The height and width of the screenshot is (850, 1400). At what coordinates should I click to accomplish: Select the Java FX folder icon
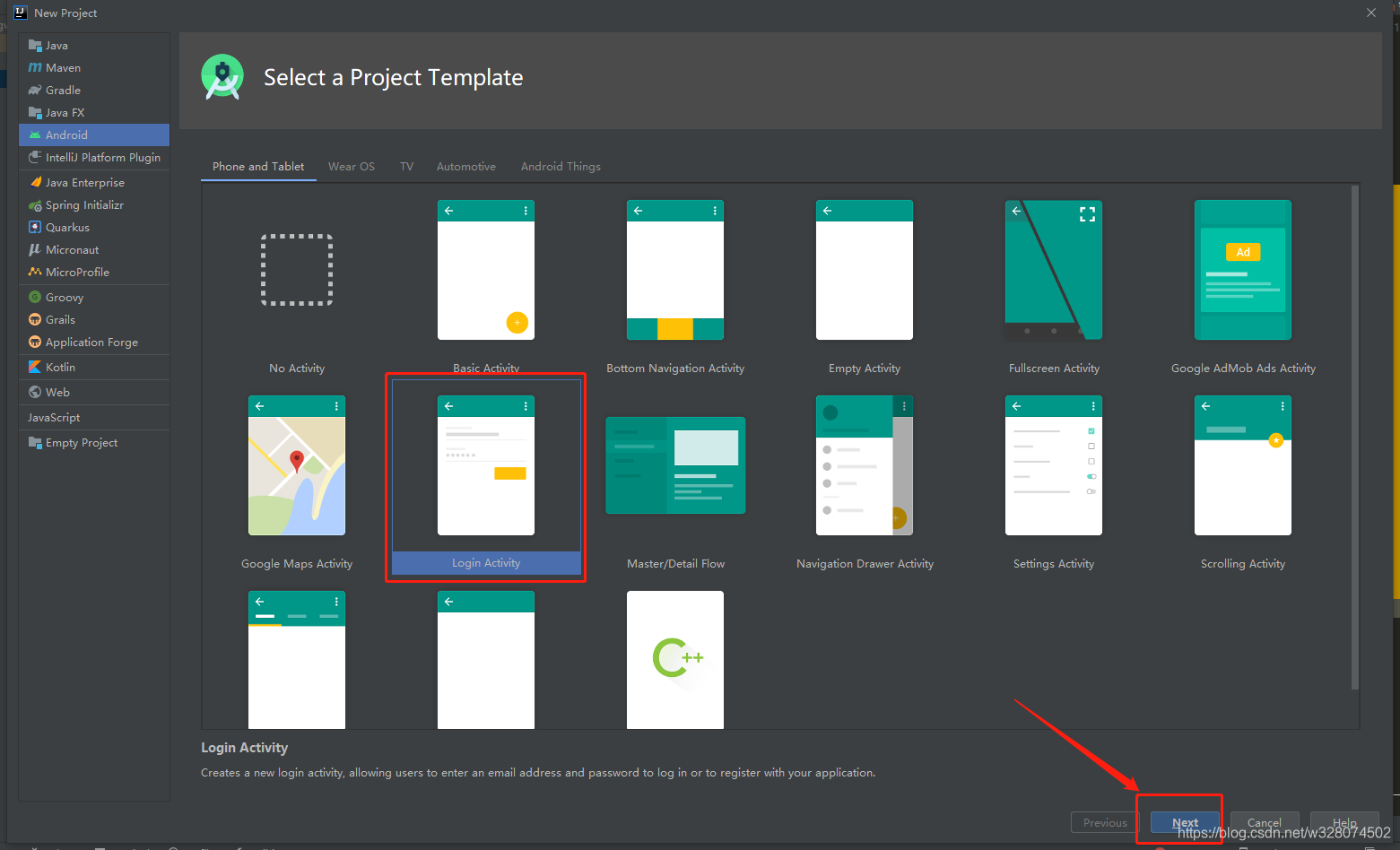click(35, 113)
